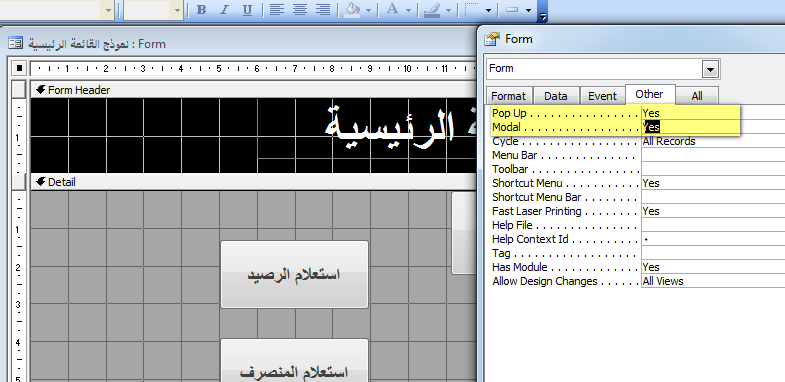Apply the Line/Border Color brush
Screen dimensions: 785x382
coord(432,10)
